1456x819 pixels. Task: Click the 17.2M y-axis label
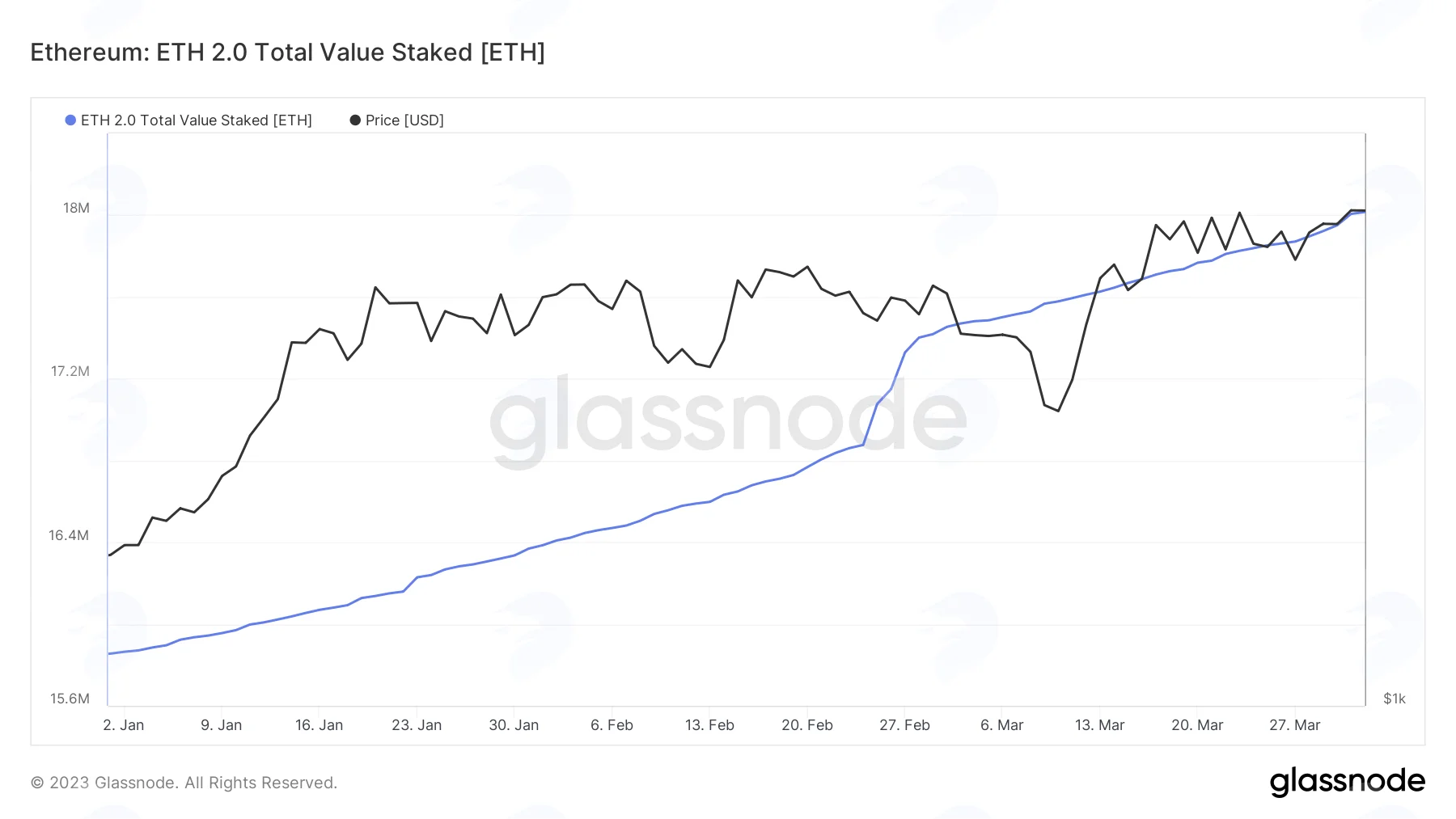pos(70,372)
